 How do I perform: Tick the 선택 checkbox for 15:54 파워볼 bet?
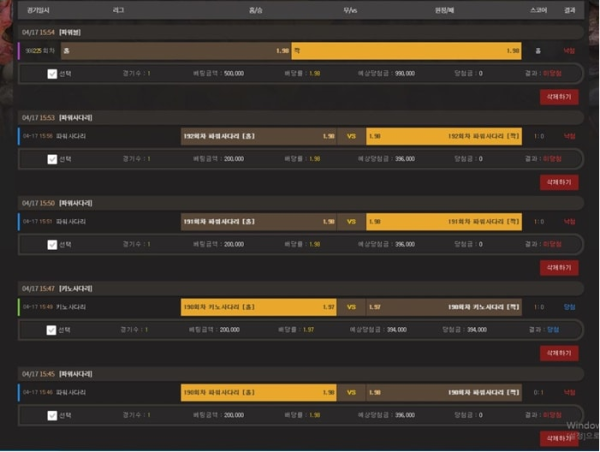point(52,73)
